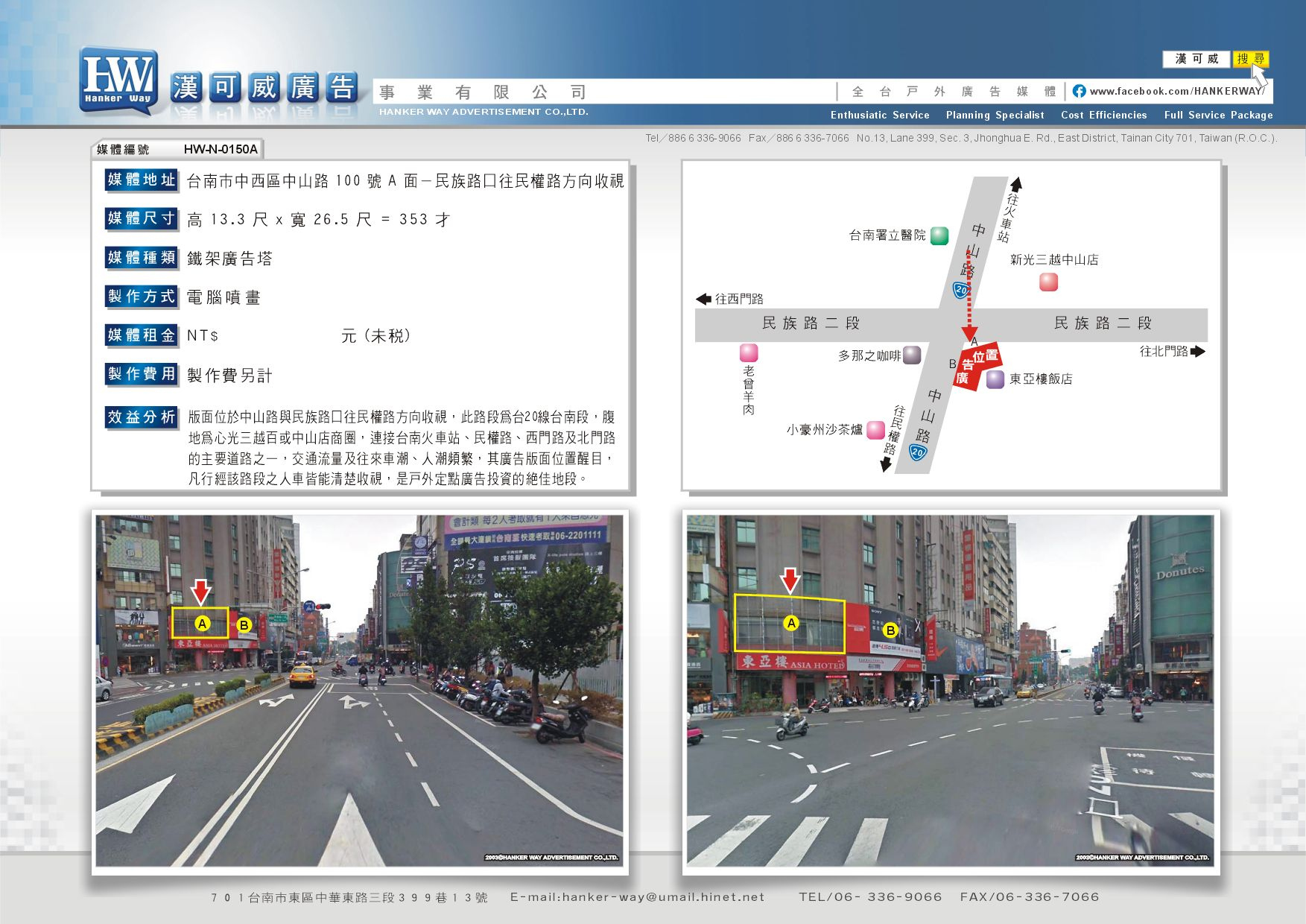This screenshot has height=924, width=1306.
Task: Click the 製作費用 label
Action: click(142, 374)
